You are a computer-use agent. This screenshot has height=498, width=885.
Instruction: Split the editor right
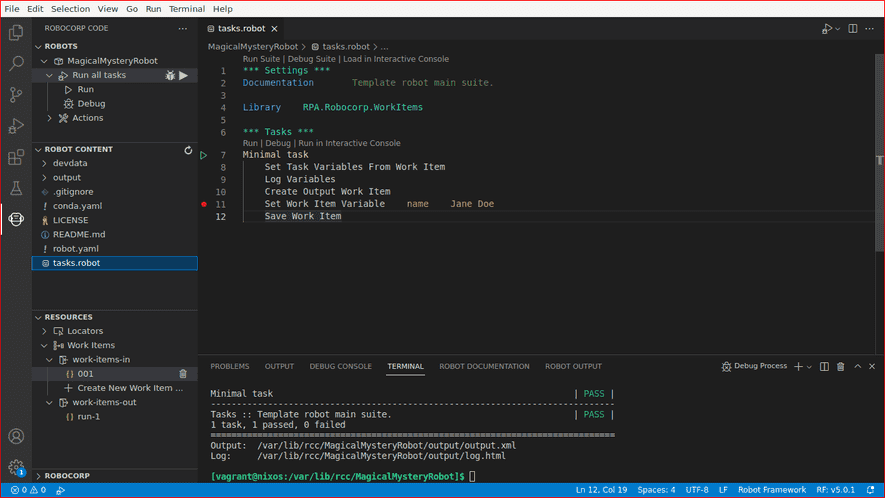tap(853, 29)
